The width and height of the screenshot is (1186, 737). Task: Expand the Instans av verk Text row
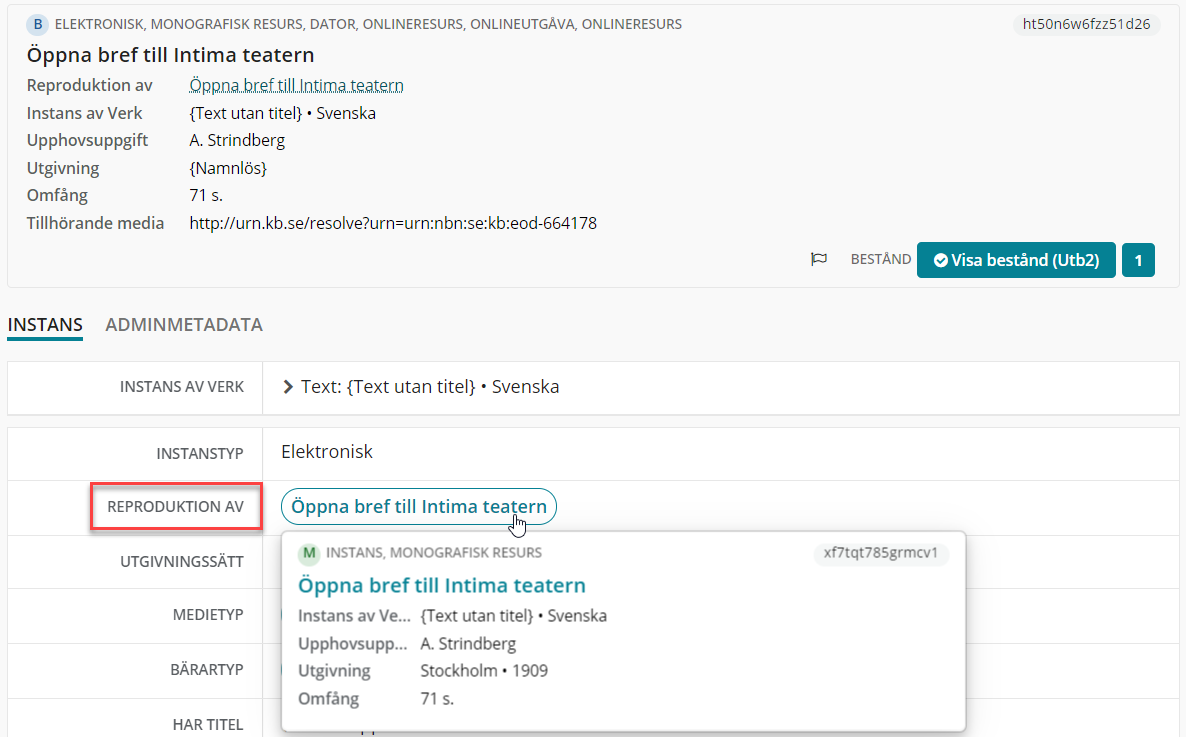point(287,387)
